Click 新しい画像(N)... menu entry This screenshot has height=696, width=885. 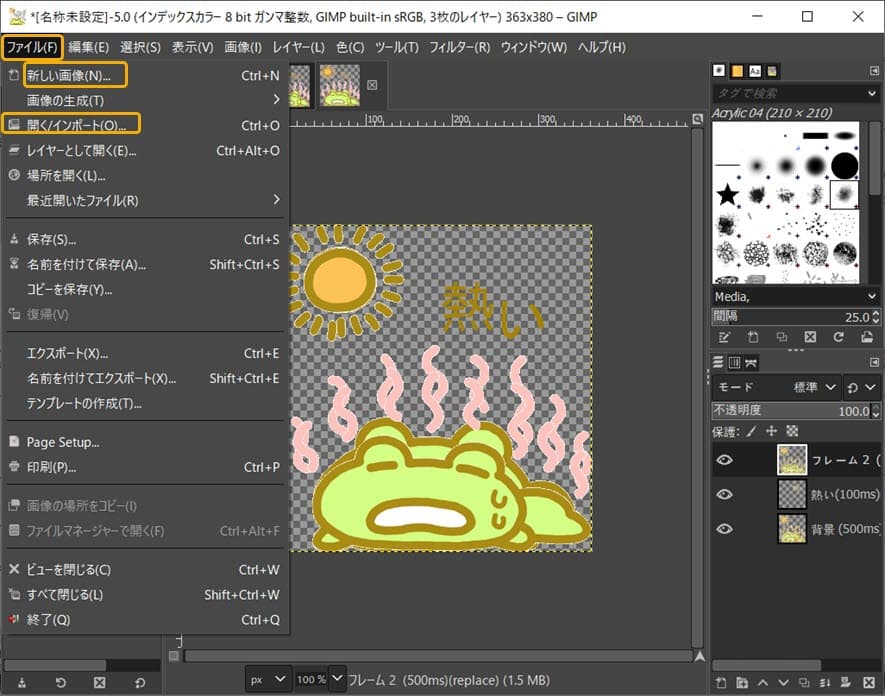[69, 76]
